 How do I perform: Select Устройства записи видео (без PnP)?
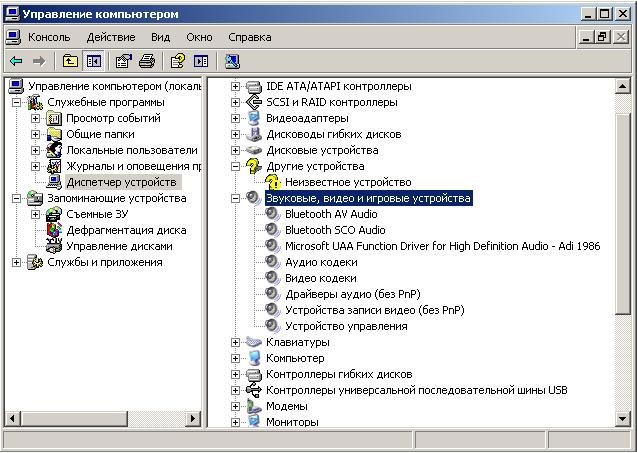coord(375,310)
